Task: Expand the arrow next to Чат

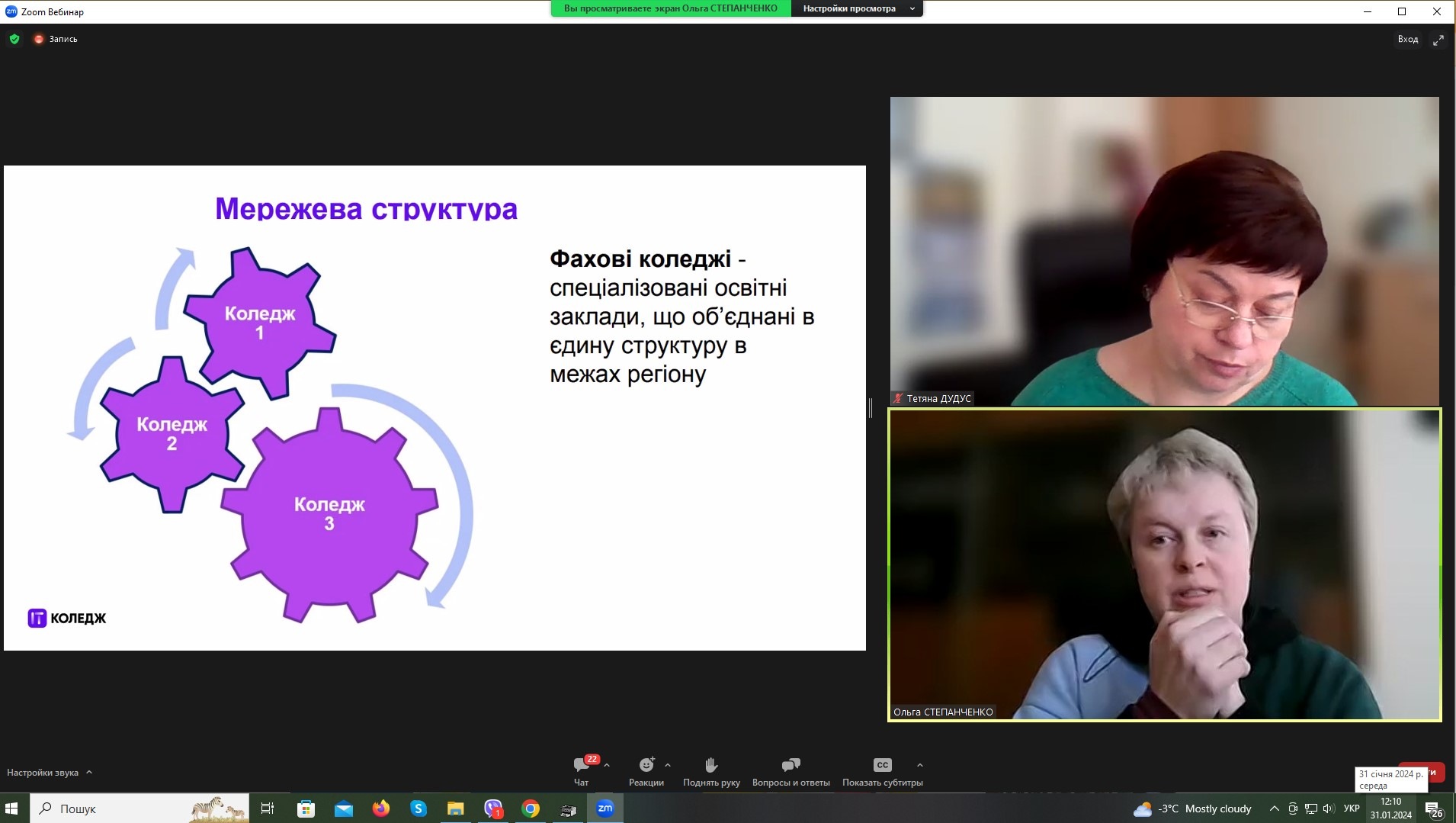Action: coord(607,765)
